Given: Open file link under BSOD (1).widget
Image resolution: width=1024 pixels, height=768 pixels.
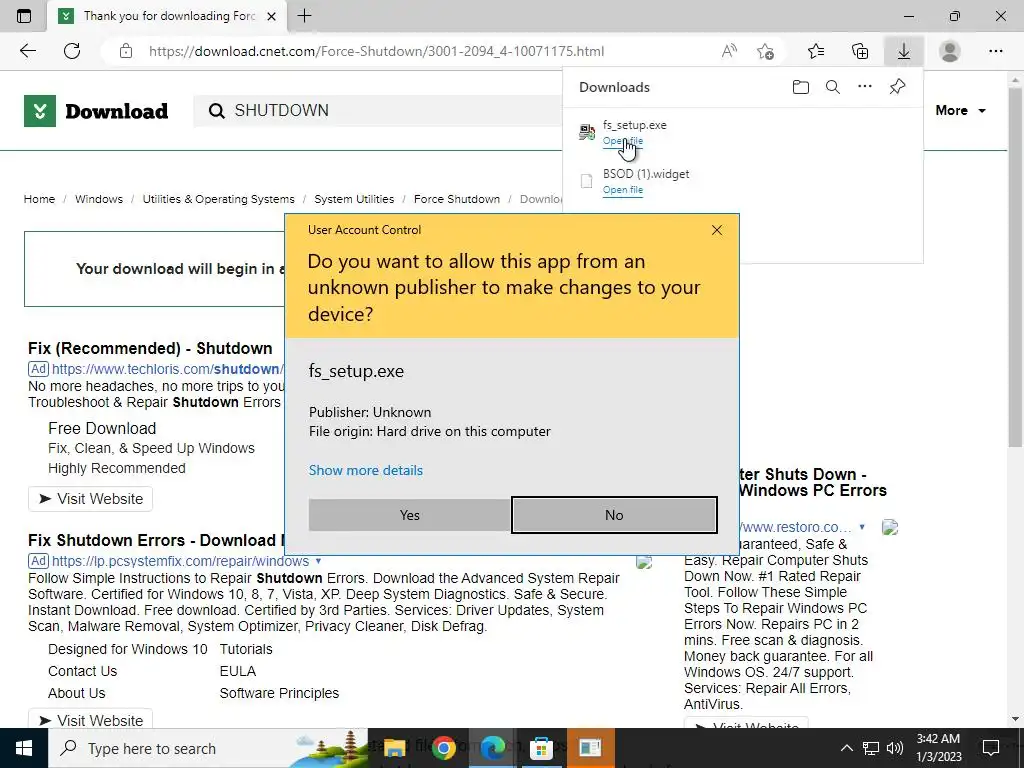Looking at the screenshot, I should [622, 189].
